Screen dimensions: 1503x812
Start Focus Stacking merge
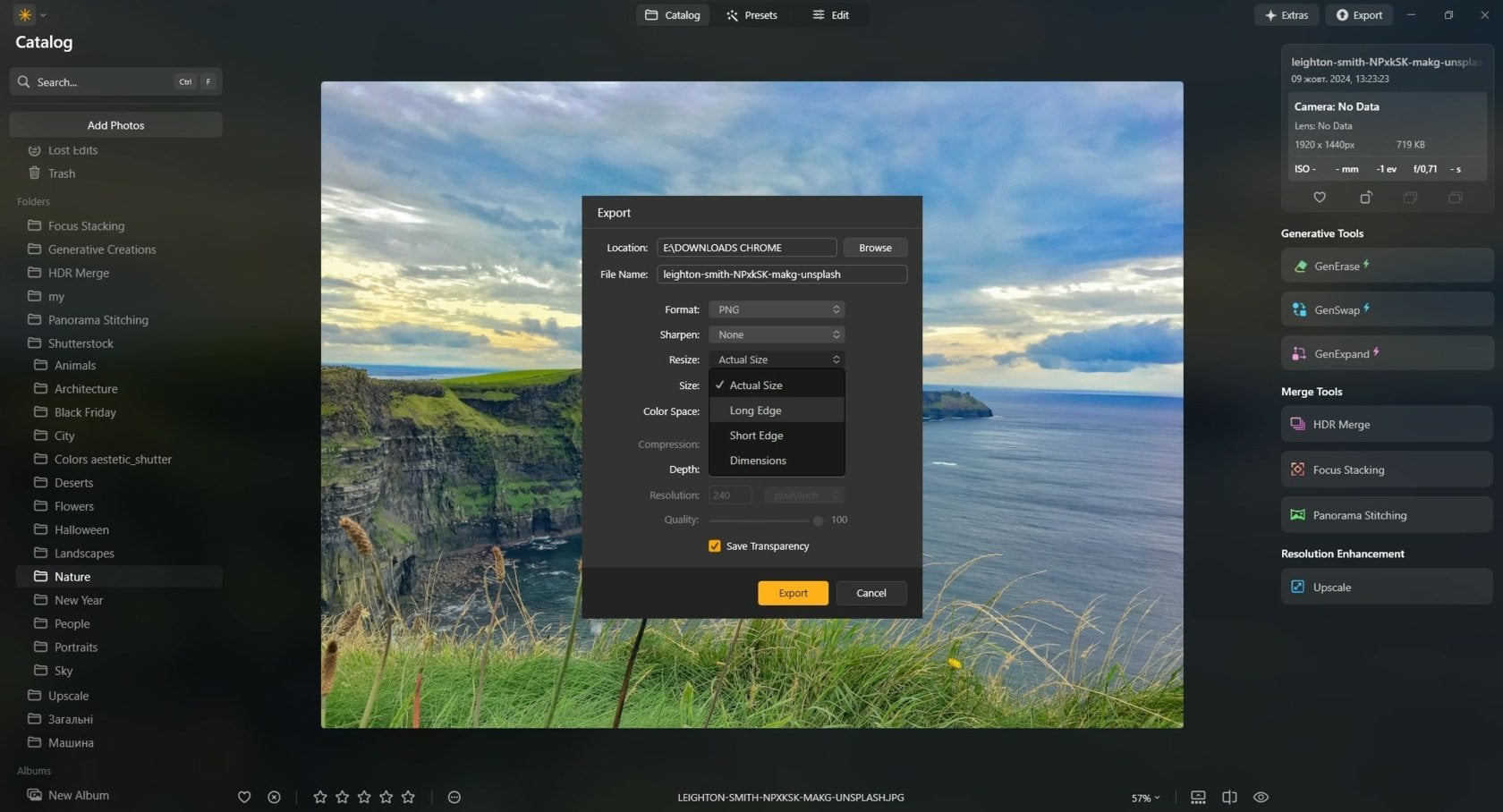[x=1385, y=469]
